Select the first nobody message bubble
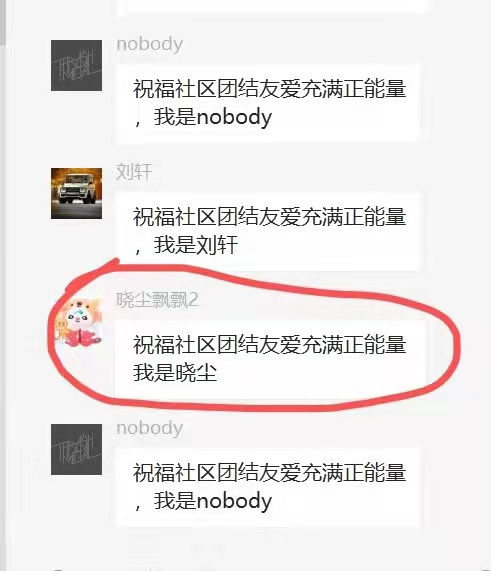 coord(268,103)
